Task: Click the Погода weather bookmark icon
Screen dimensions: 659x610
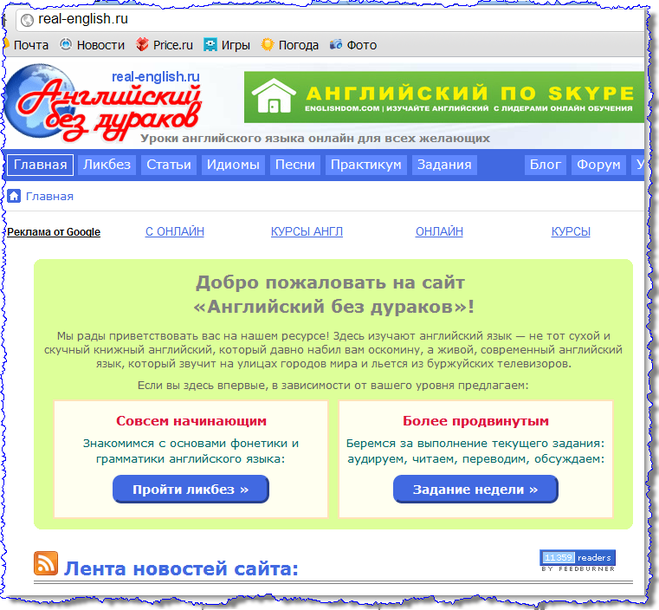Action: pos(268,45)
